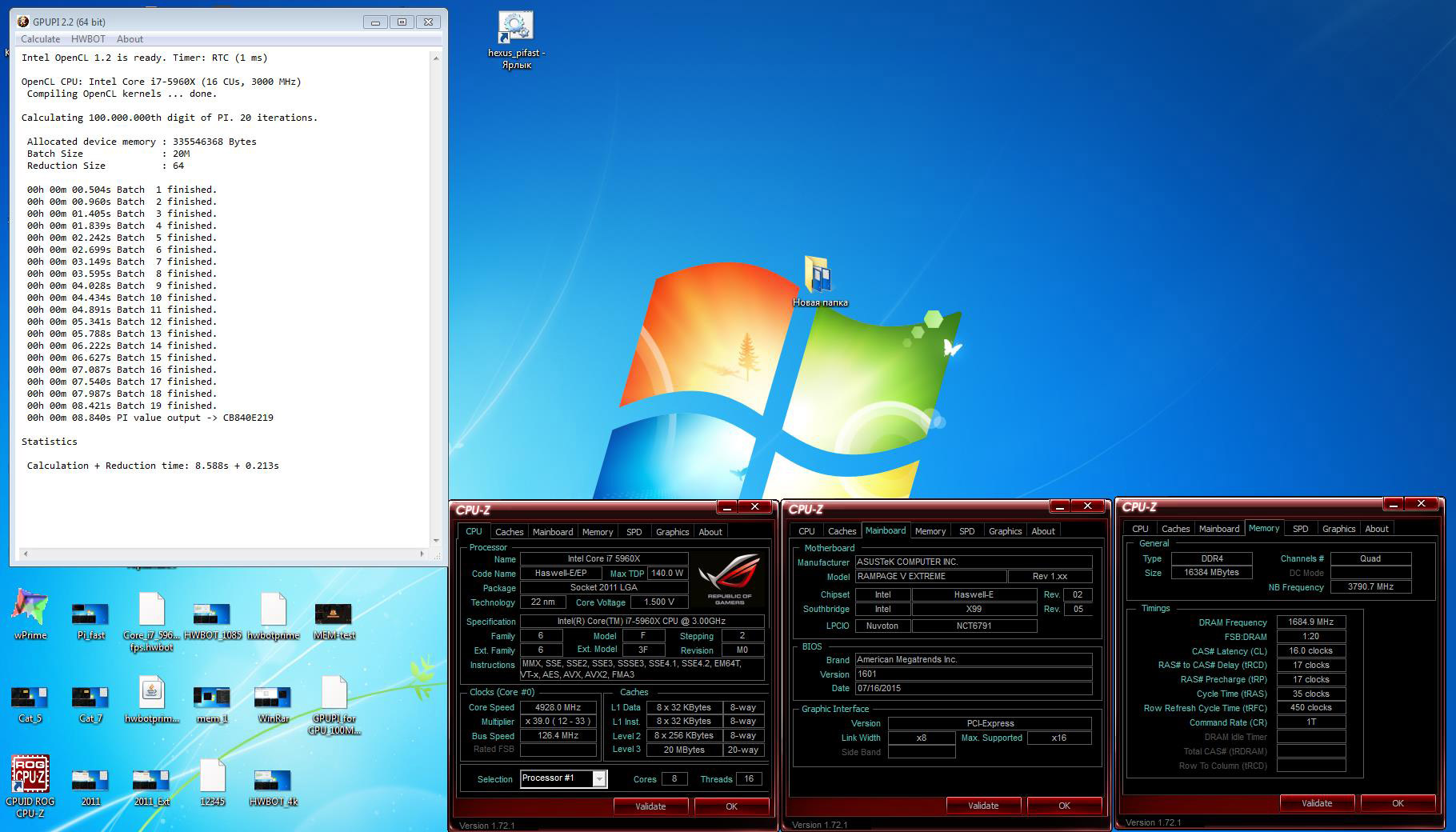This screenshot has height=832, width=1456.
Task: Switch to Caches tab in CPU window
Action: pos(509,532)
